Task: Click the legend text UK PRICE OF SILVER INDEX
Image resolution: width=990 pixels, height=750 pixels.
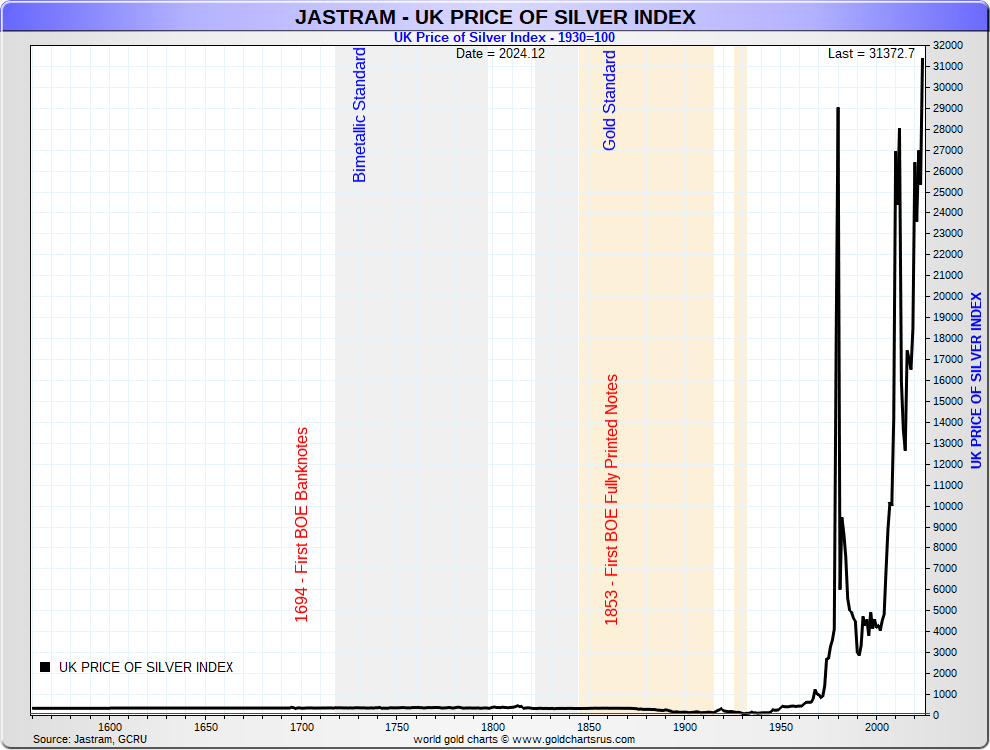Action: click(146, 667)
